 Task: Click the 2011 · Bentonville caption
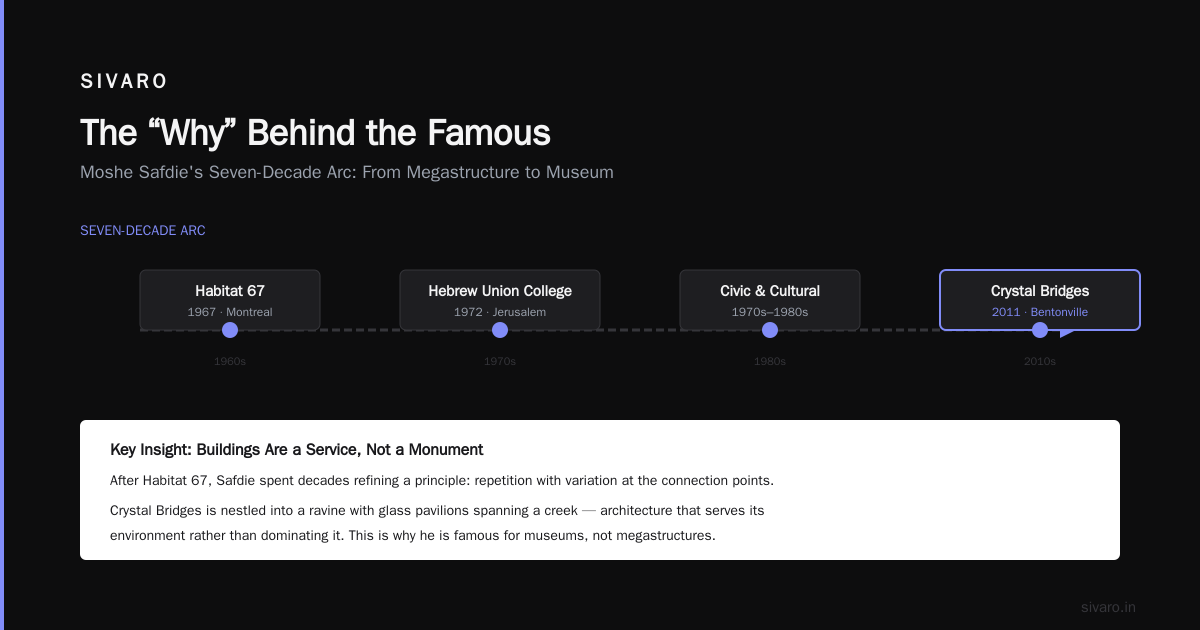coord(1040,312)
